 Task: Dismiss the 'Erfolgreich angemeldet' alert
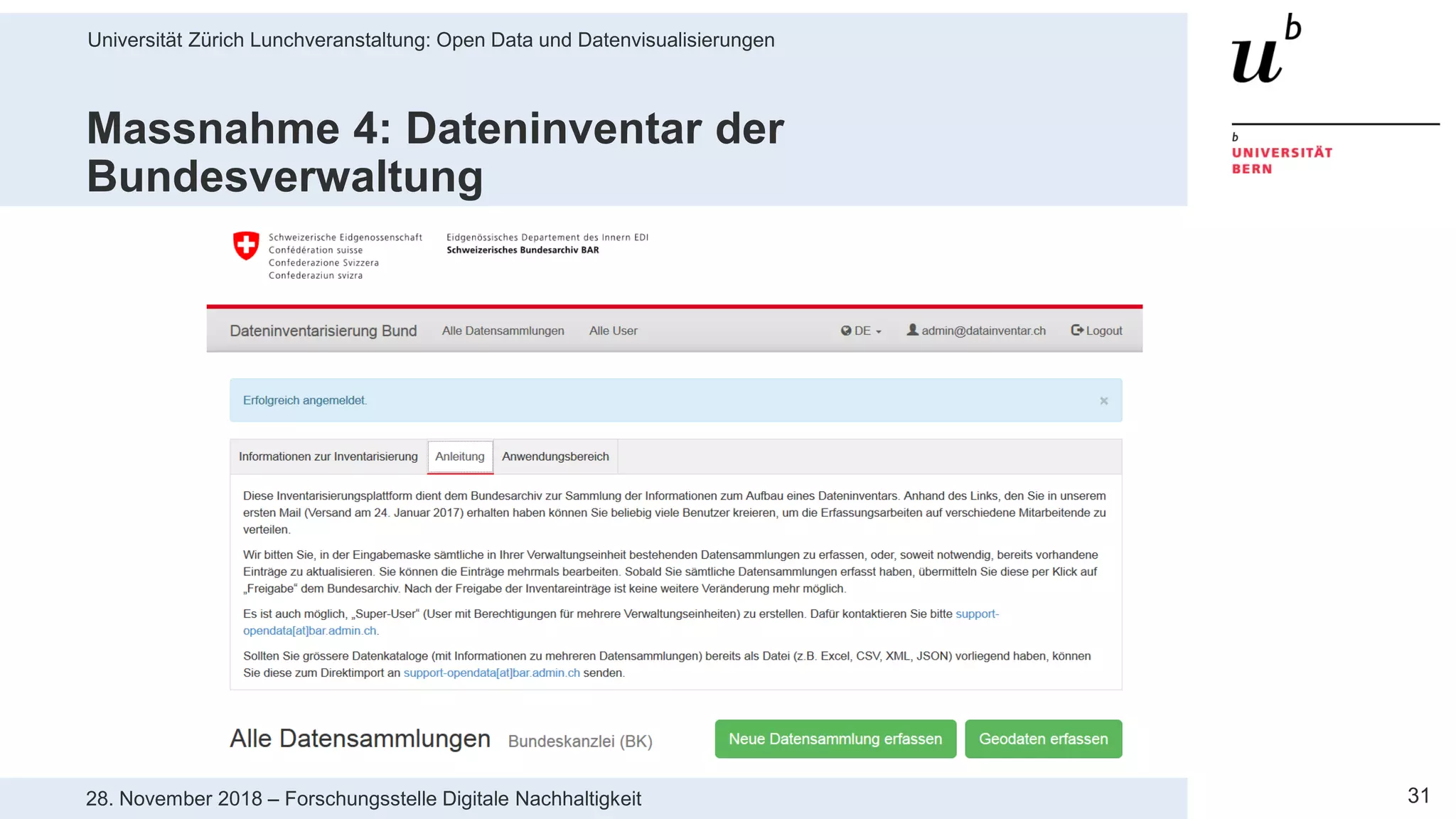click(x=1103, y=401)
